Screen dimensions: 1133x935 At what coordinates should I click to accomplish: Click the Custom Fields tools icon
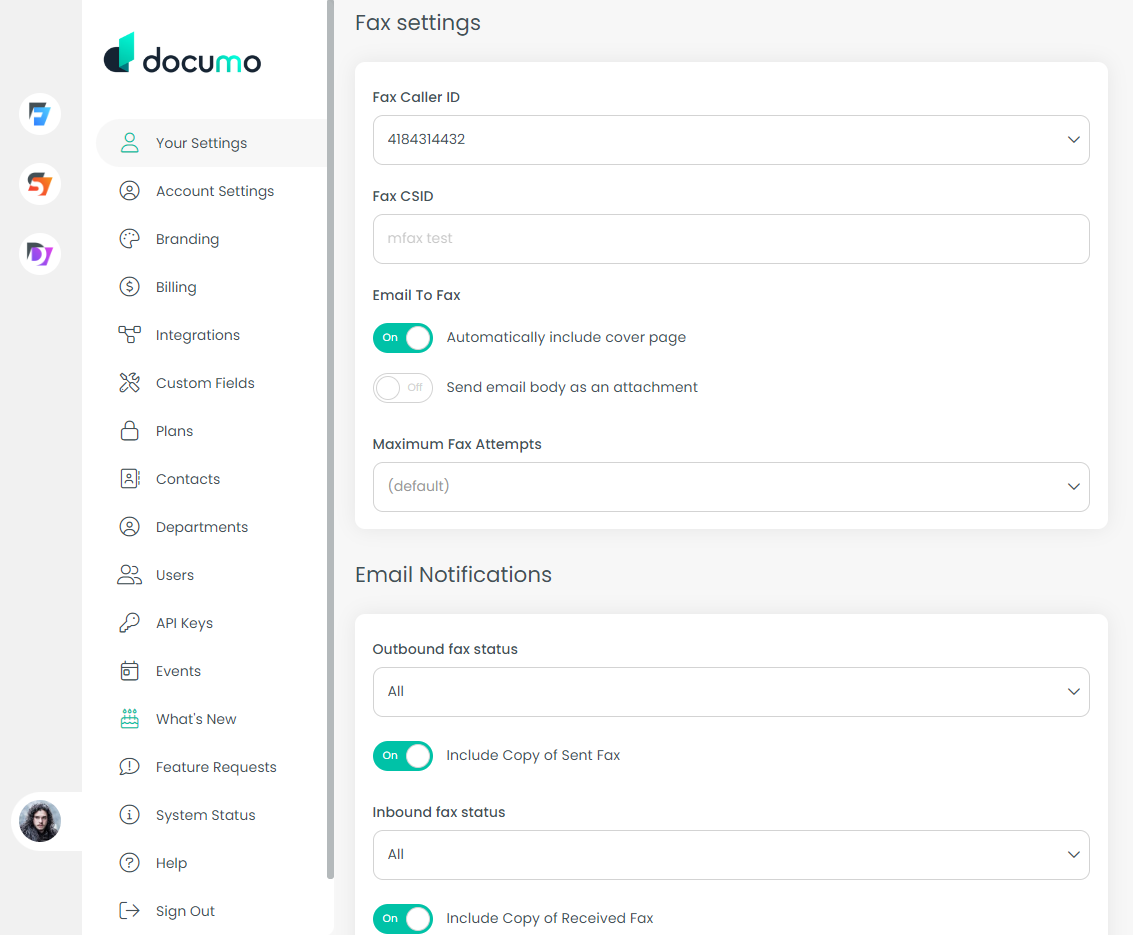[129, 383]
